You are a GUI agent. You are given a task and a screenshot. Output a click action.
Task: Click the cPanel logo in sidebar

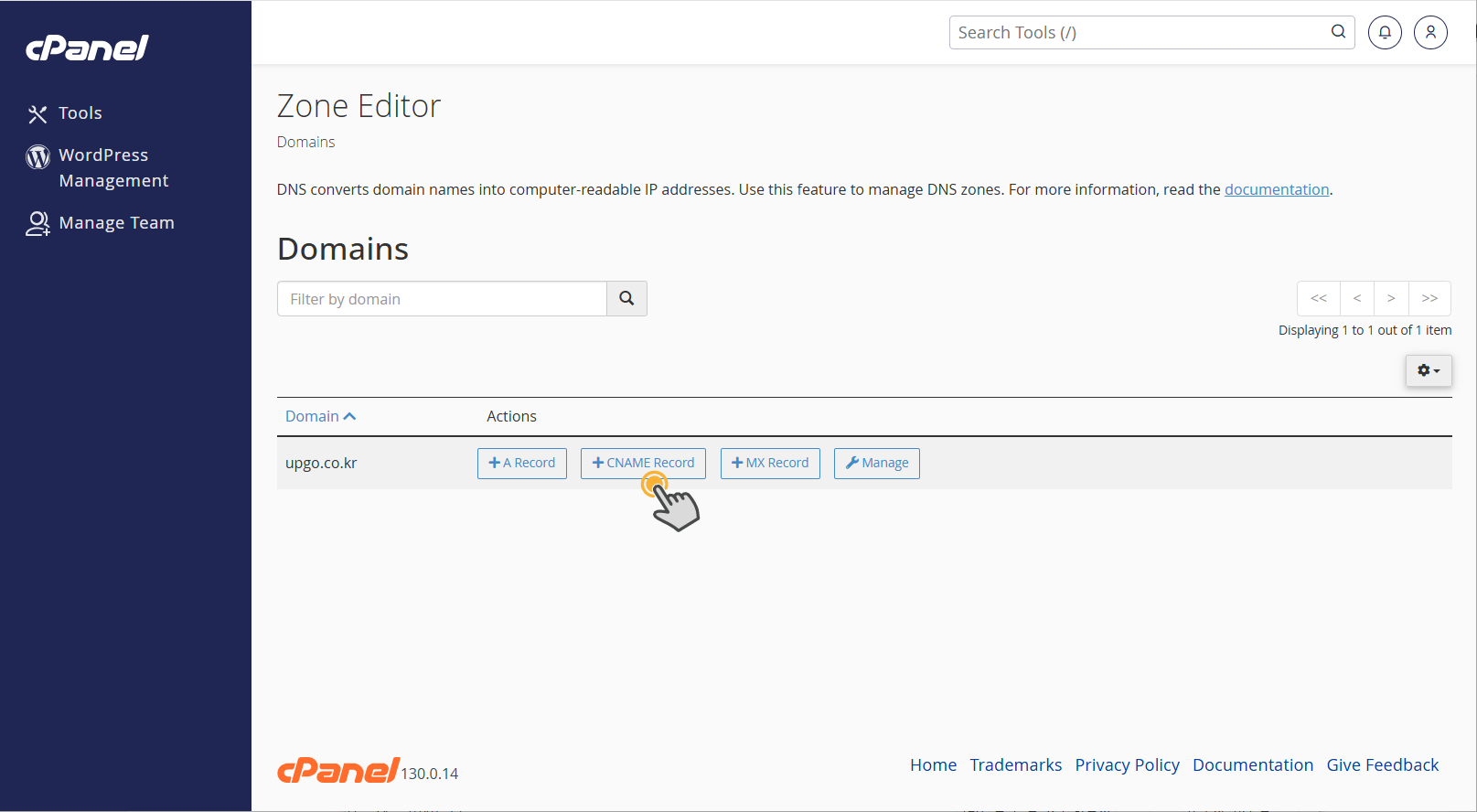pyautogui.click(x=87, y=48)
